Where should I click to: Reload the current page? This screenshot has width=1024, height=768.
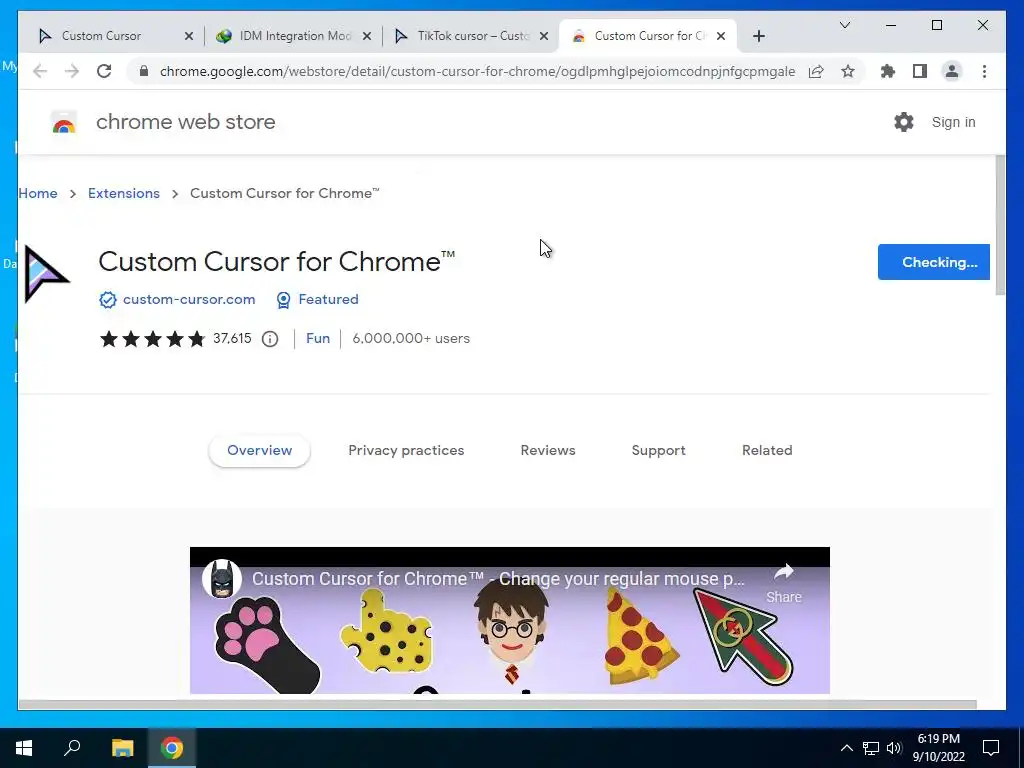click(x=104, y=71)
